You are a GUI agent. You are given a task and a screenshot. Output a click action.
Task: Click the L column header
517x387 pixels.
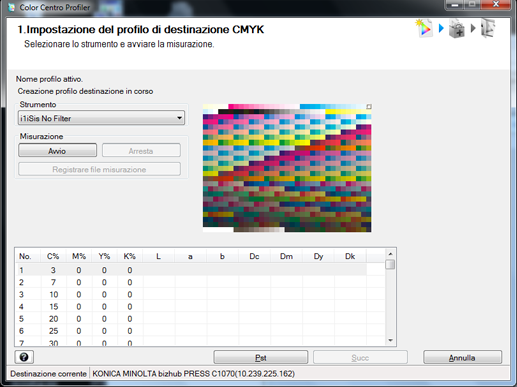[158, 256]
